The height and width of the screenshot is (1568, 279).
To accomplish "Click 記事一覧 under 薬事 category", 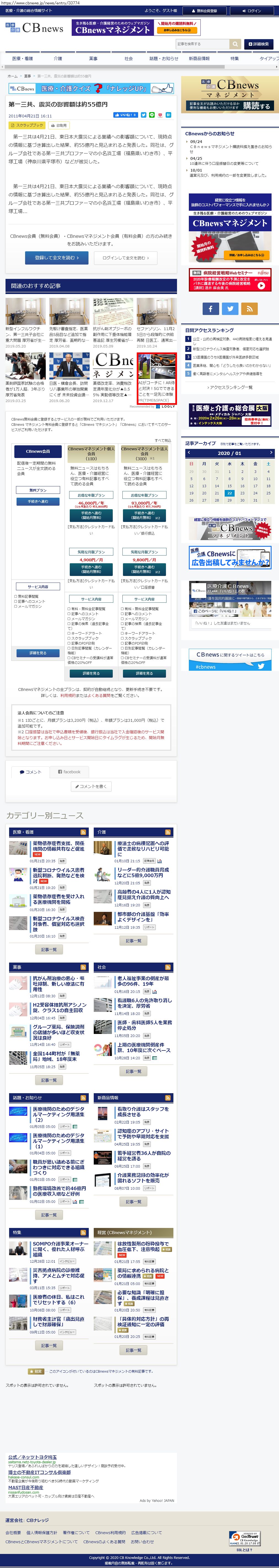I will pyautogui.click(x=49, y=1080).
